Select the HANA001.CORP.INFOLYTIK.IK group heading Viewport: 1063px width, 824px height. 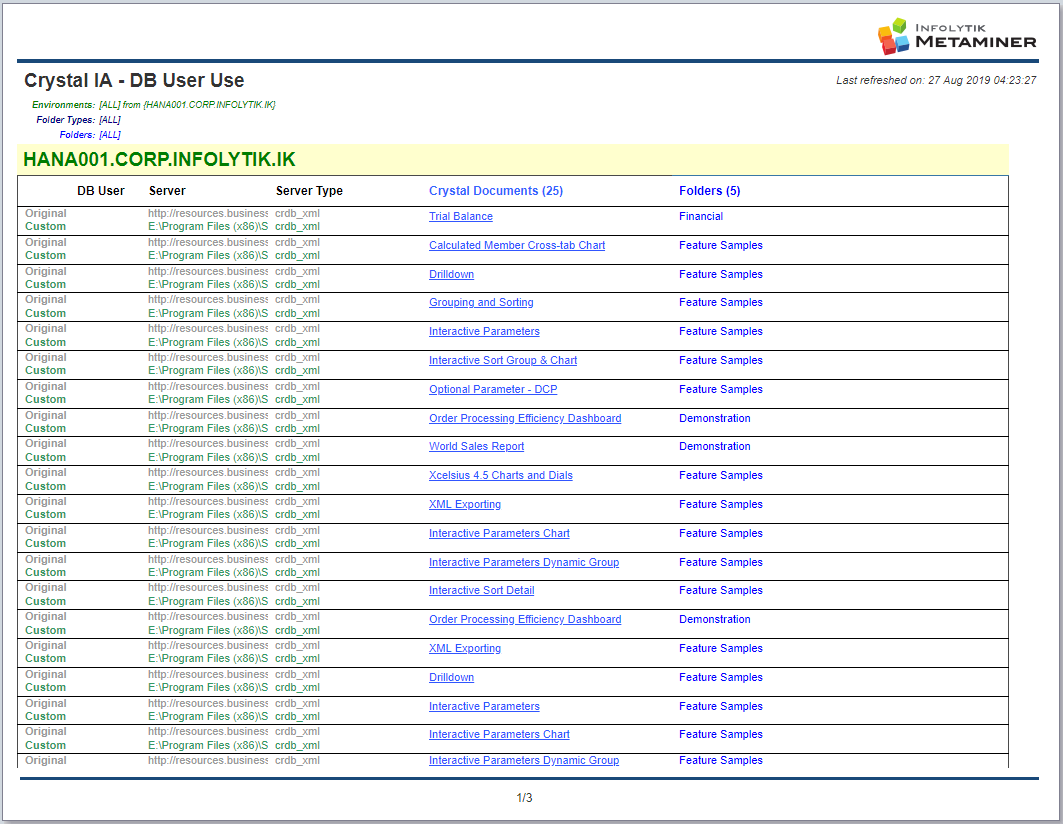click(x=159, y=159)
